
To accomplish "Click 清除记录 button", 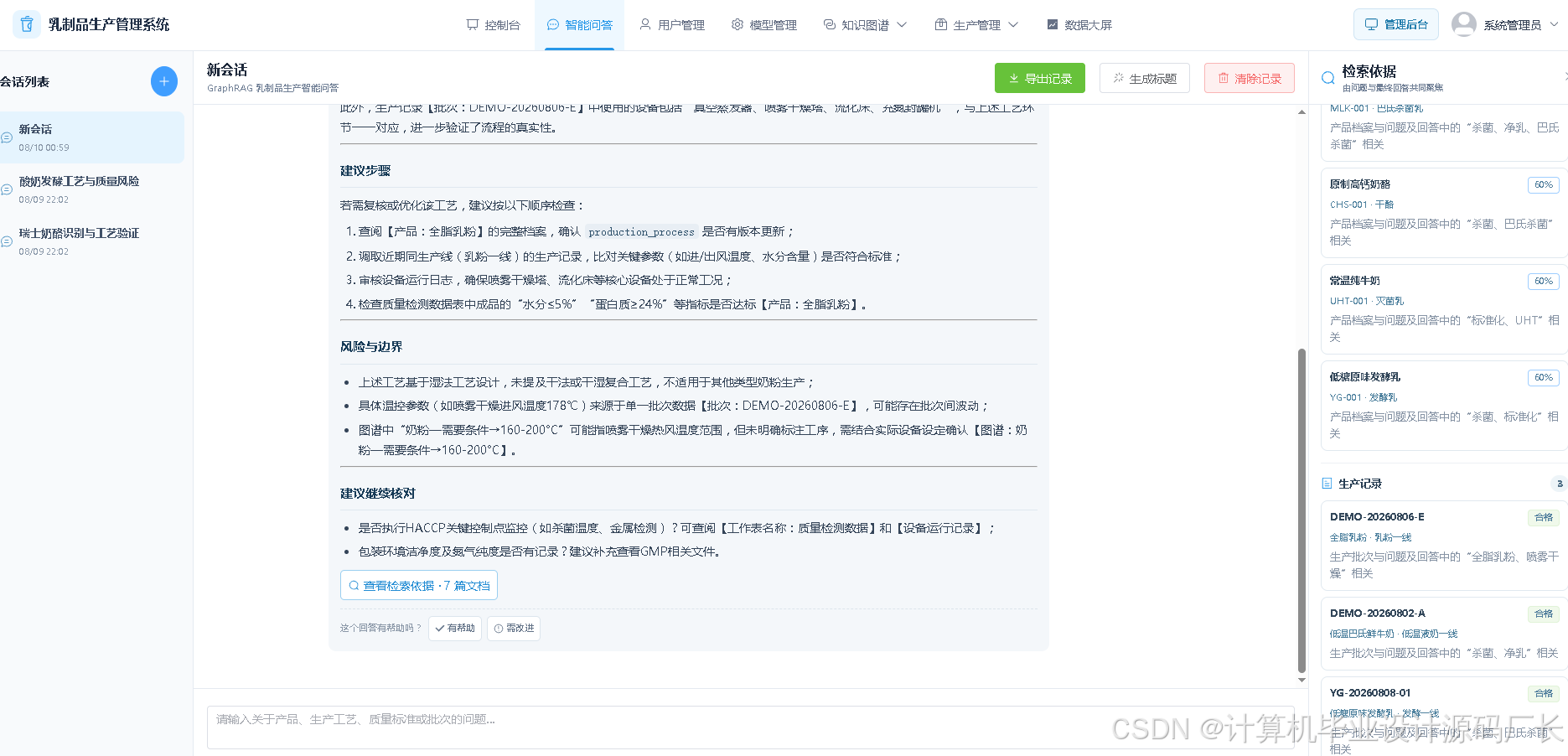I will point(1249,78).
